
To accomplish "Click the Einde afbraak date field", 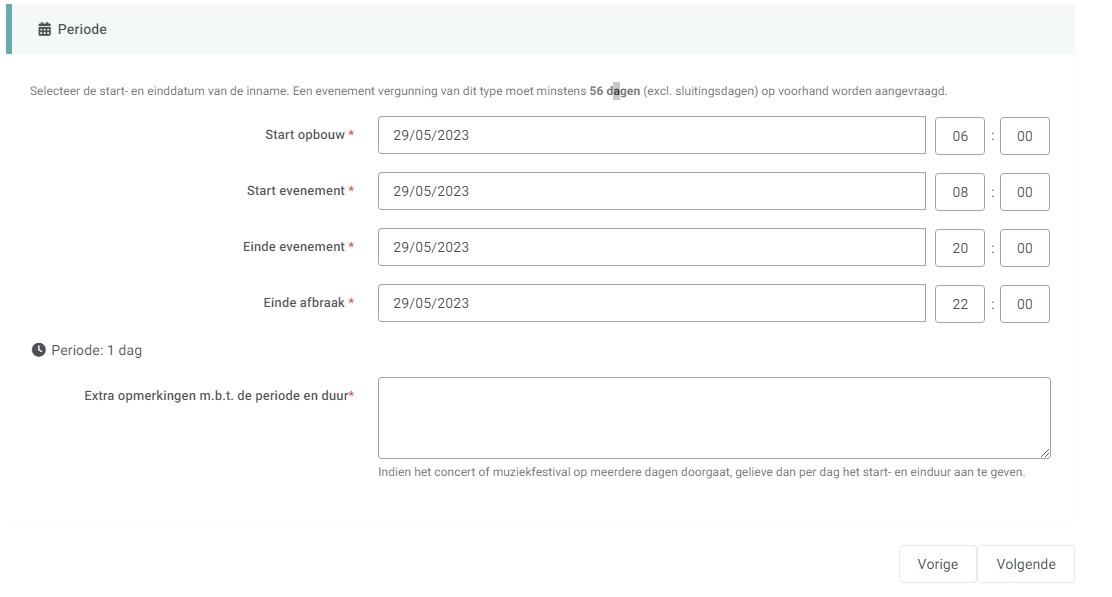I will pos(651,304).
